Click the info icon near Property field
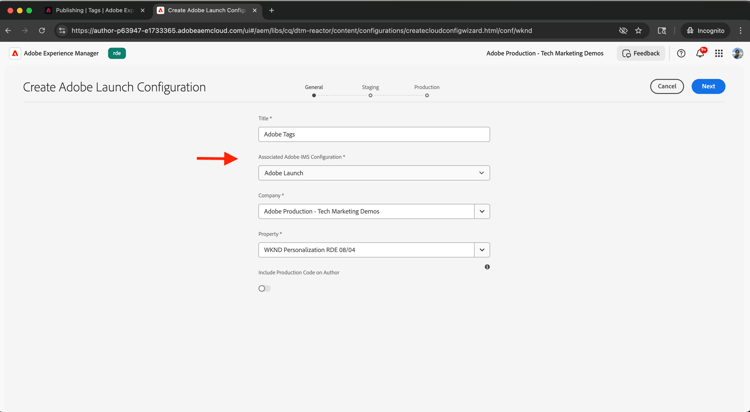750x412 pixels. pos(487,267)
